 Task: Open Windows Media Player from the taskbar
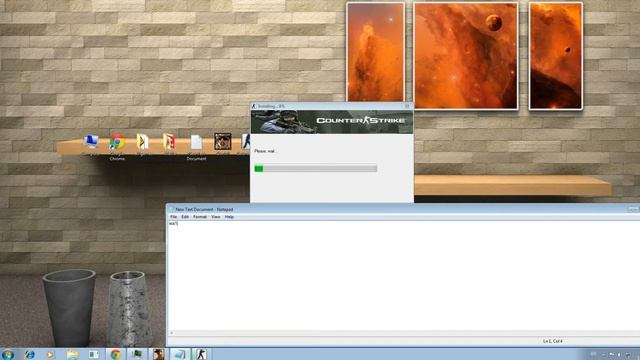click(50, 355)
